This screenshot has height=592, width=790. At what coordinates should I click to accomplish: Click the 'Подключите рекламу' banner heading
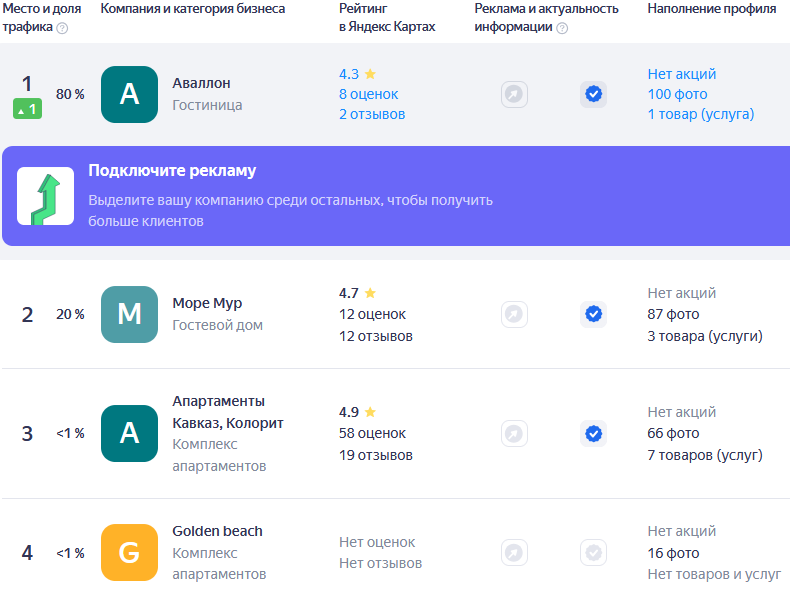point(172,171)
